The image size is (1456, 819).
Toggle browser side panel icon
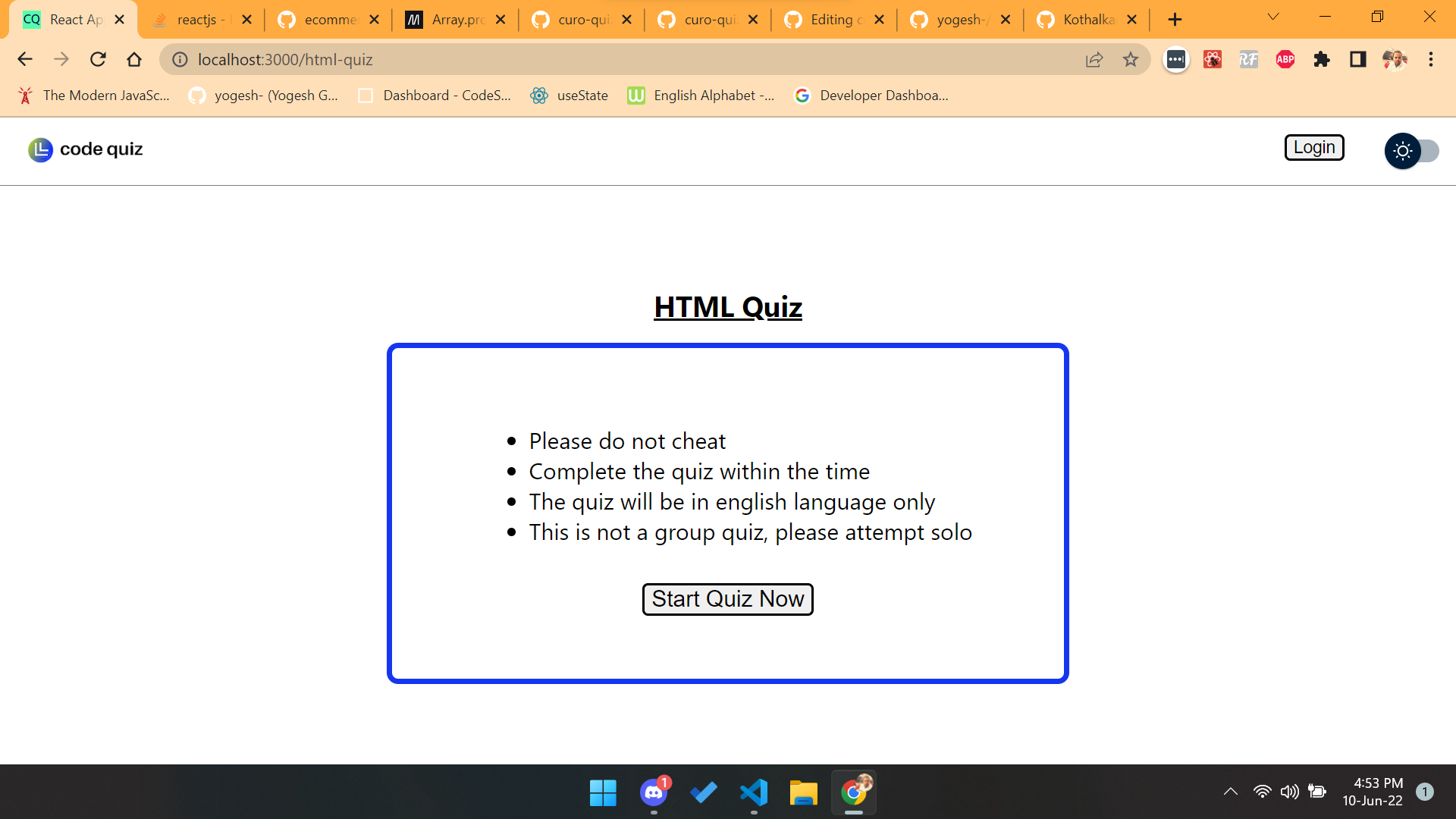pos(1357,59)
